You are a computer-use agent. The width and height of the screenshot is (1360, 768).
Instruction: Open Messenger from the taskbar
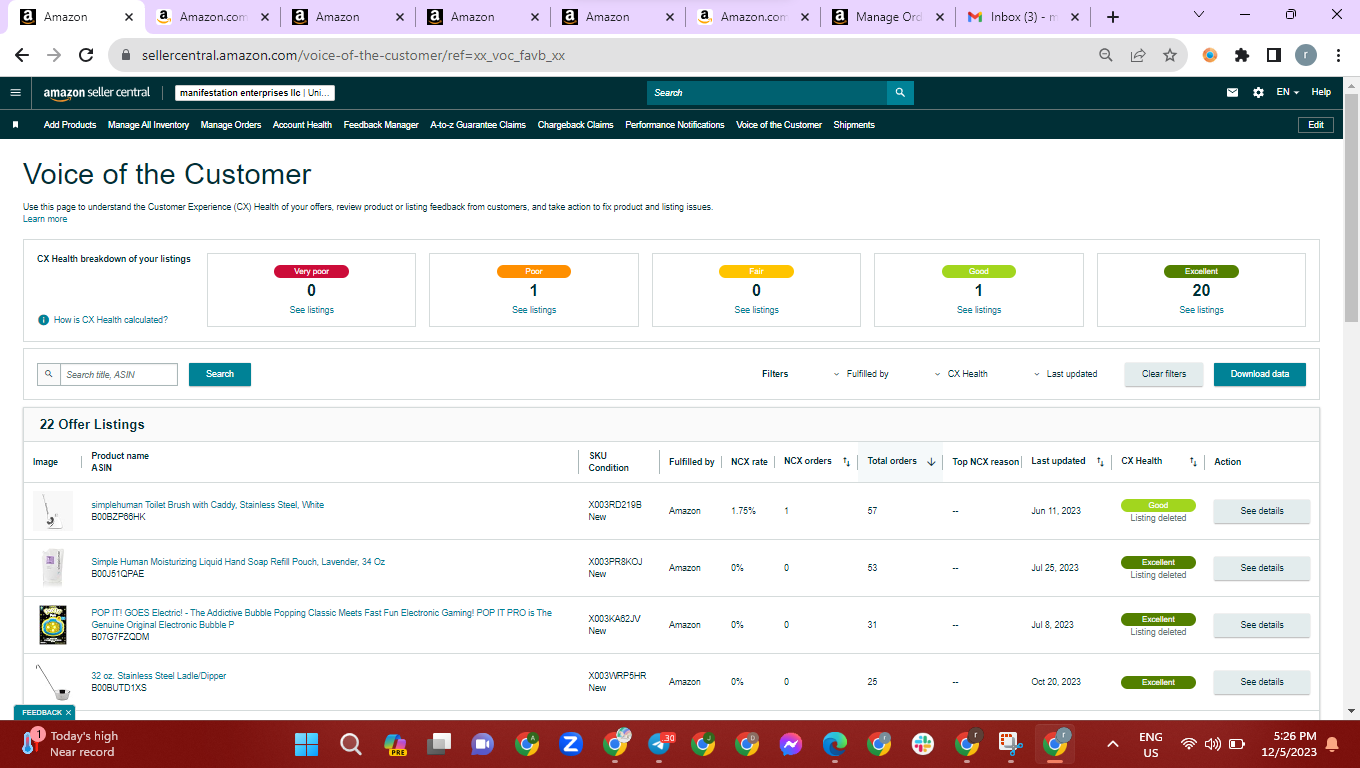(x=790, y=744)
